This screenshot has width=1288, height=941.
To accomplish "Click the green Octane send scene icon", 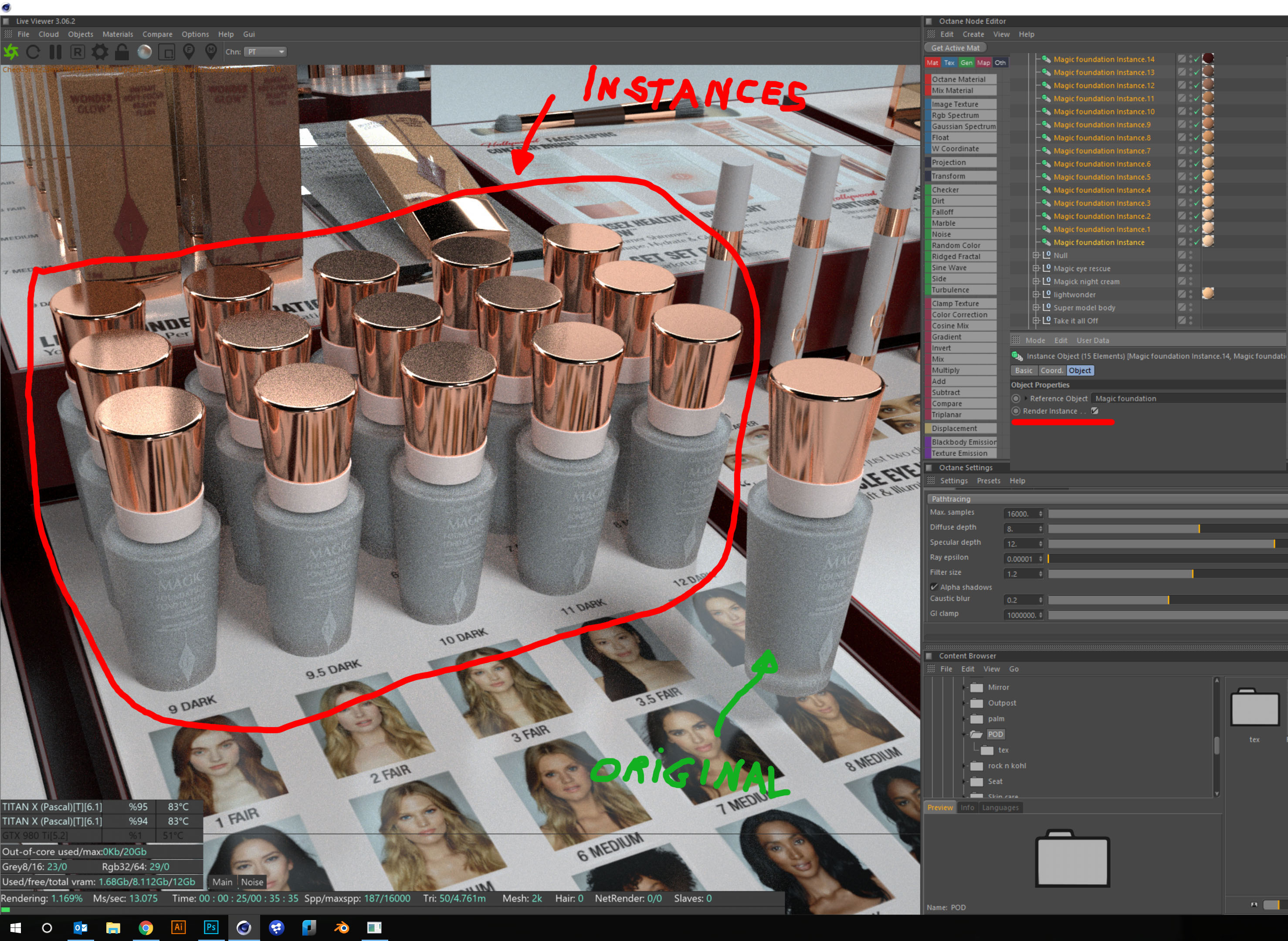I will pyautogui.click(x=11, y=52).
